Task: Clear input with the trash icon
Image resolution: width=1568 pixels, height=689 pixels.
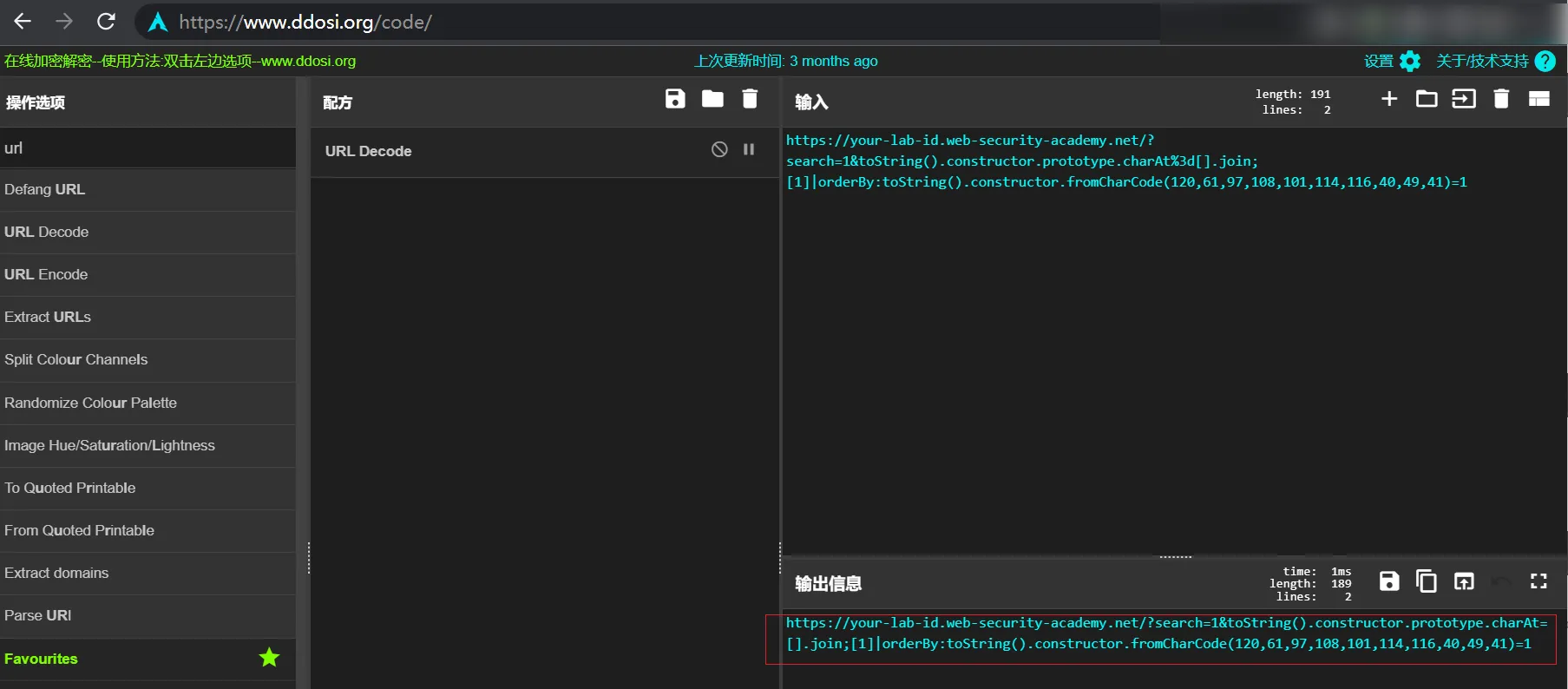Action: (x=1501, y=99)
